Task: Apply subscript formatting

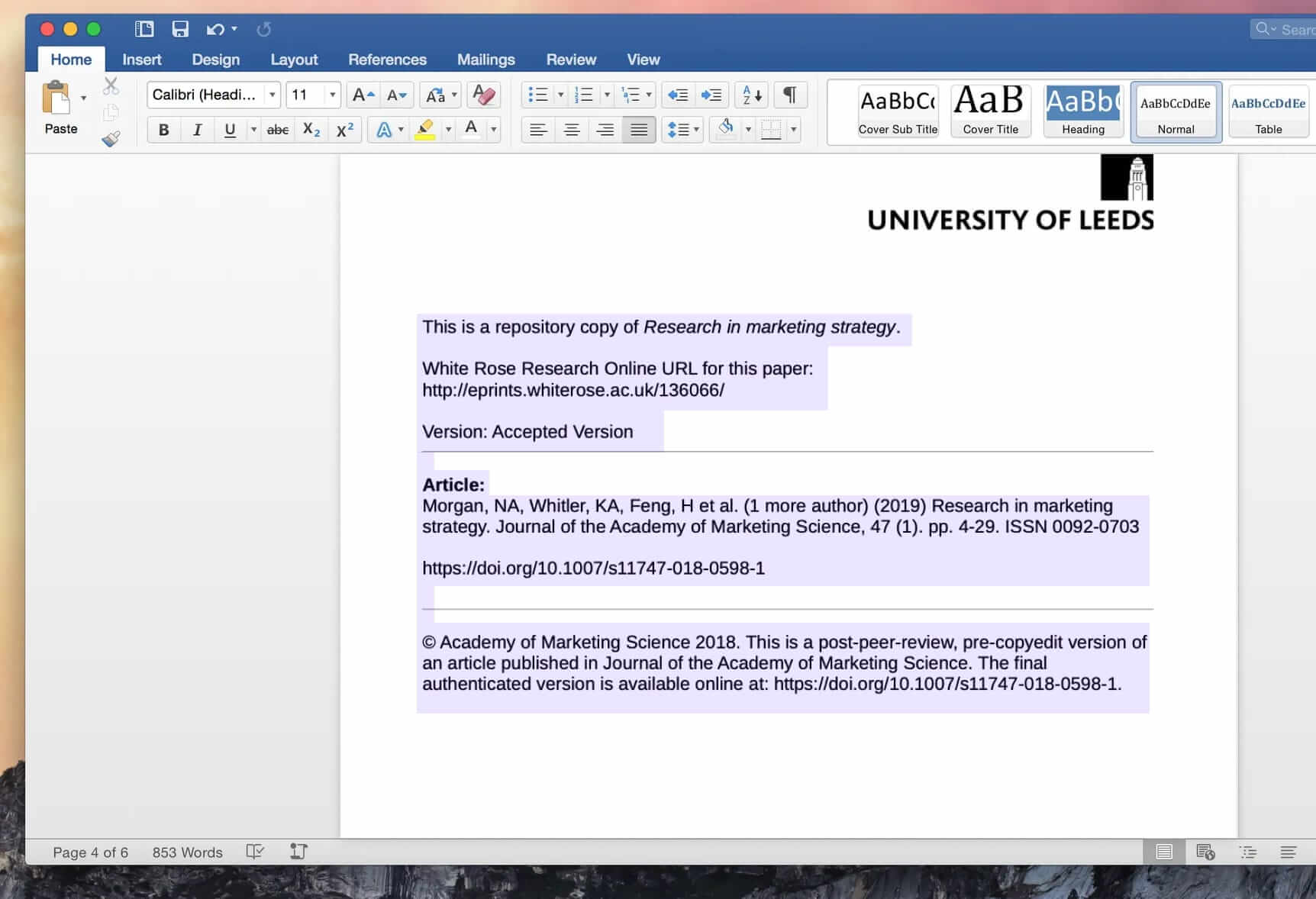Action: 310,130
